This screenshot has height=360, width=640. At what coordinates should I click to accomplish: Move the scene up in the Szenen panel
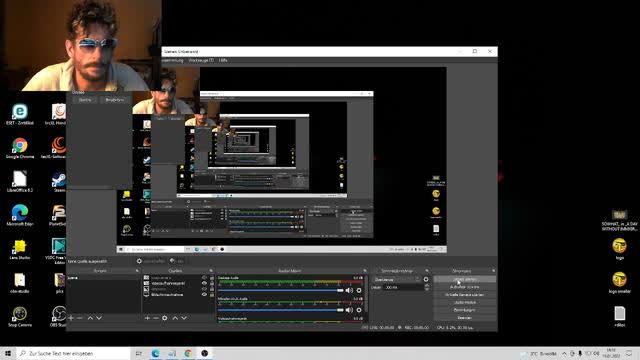(90, 318)
